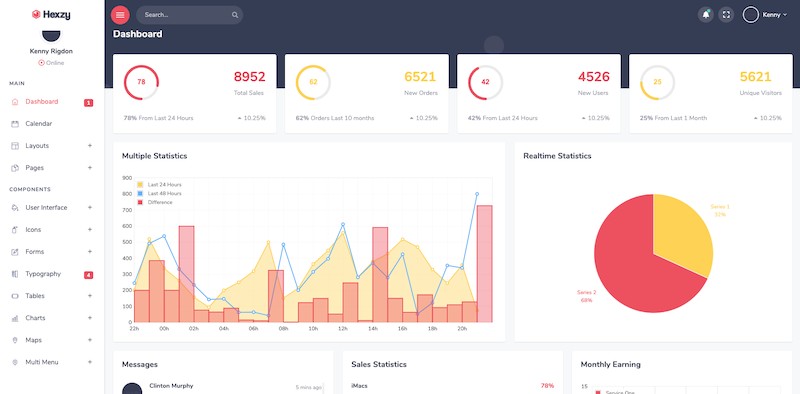
Task: Click the Realtime Statistics heading
Action: pos(557,156)
